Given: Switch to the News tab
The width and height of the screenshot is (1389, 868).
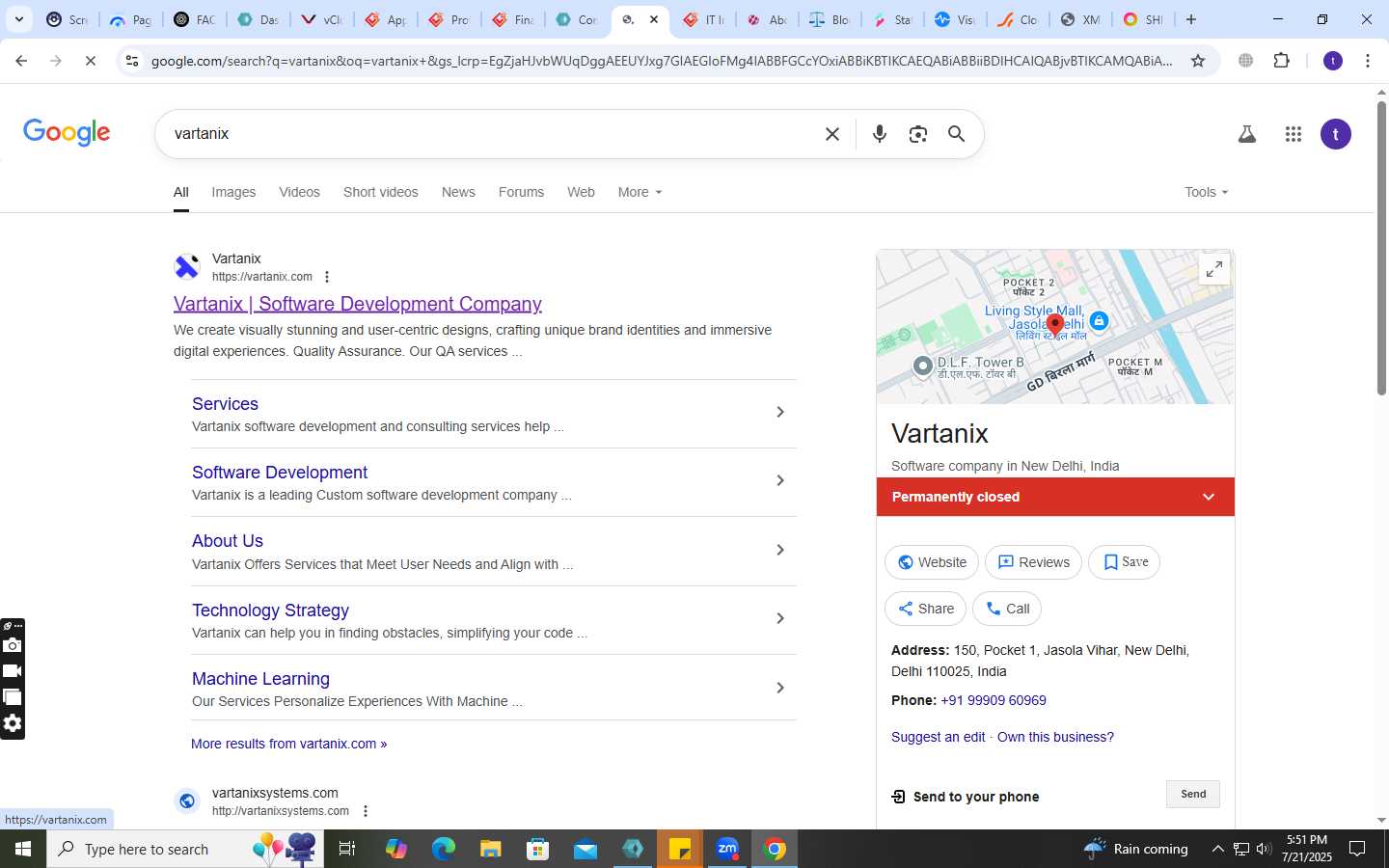Looking at the screenshot, I should (458, 192).
